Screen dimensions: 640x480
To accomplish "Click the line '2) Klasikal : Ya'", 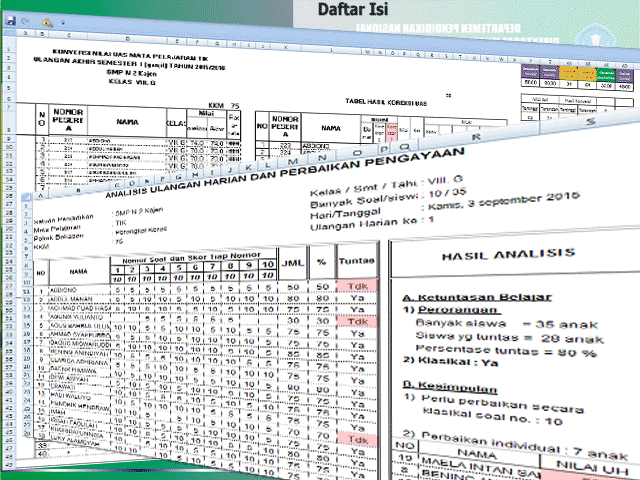I will pos(450,361).
